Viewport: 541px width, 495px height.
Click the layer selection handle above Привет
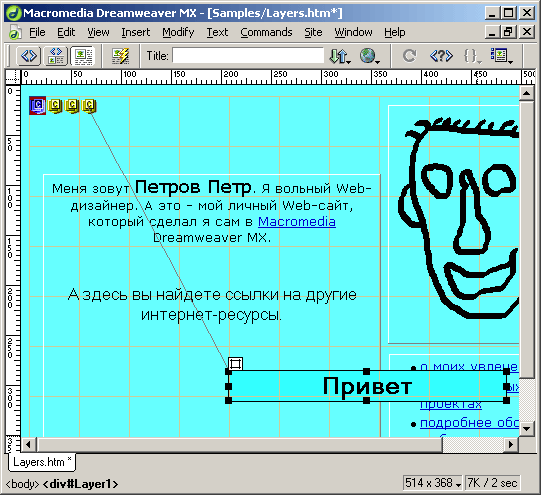tap(236, 364)
